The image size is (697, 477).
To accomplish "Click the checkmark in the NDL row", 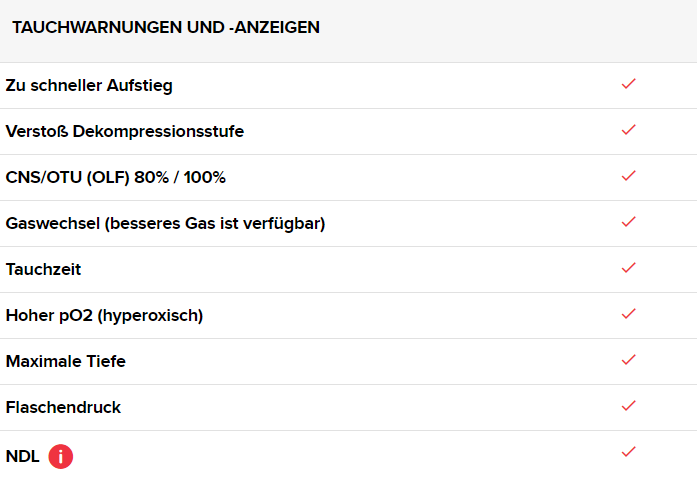I will click(x=628, y=452).
